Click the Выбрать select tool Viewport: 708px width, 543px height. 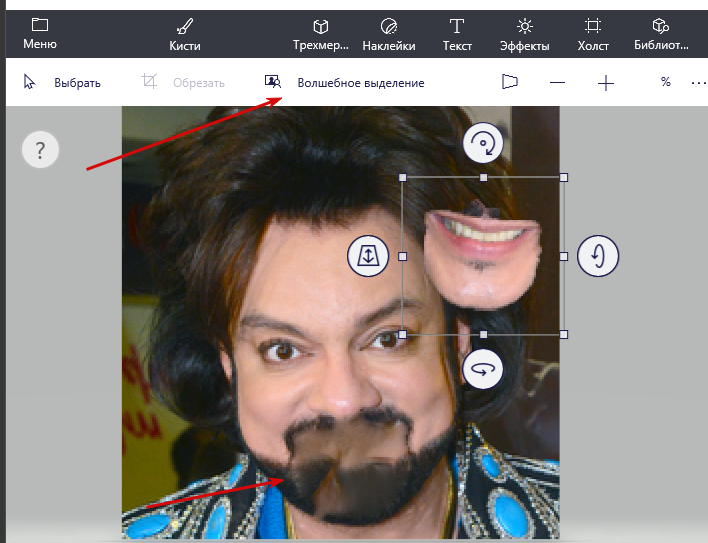click(62, 83)
